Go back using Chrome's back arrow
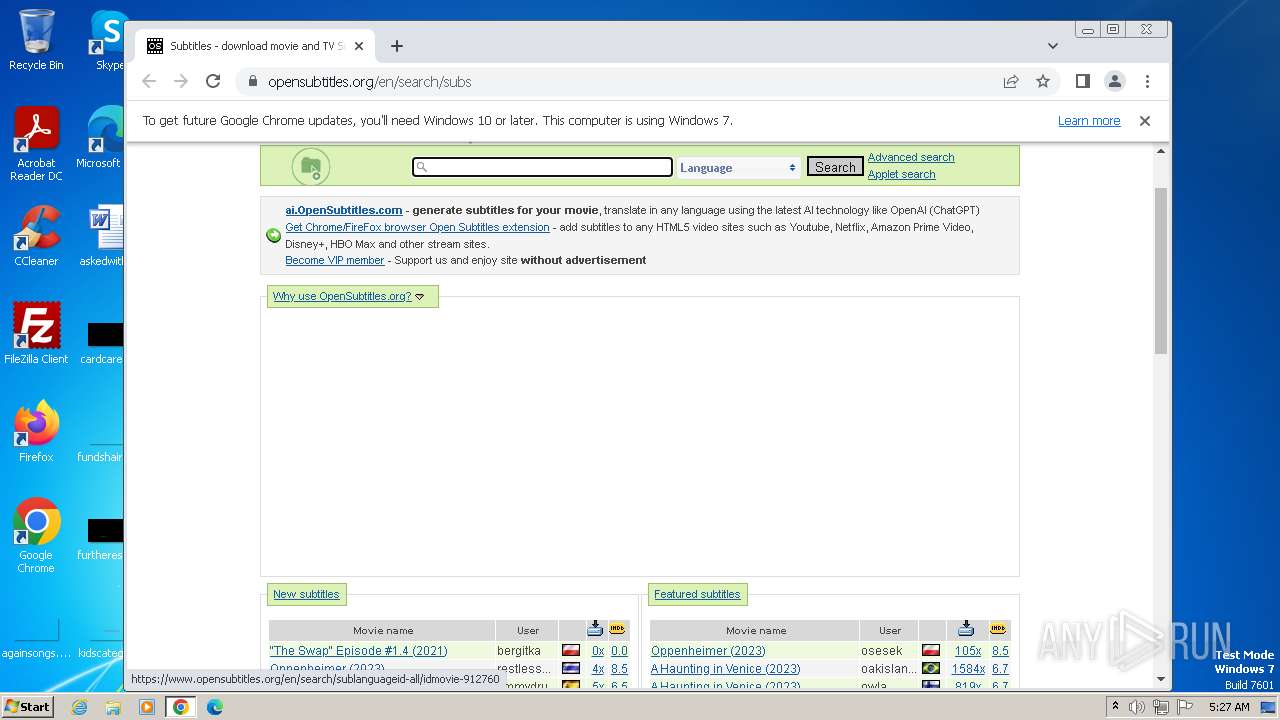 (149, 81)
